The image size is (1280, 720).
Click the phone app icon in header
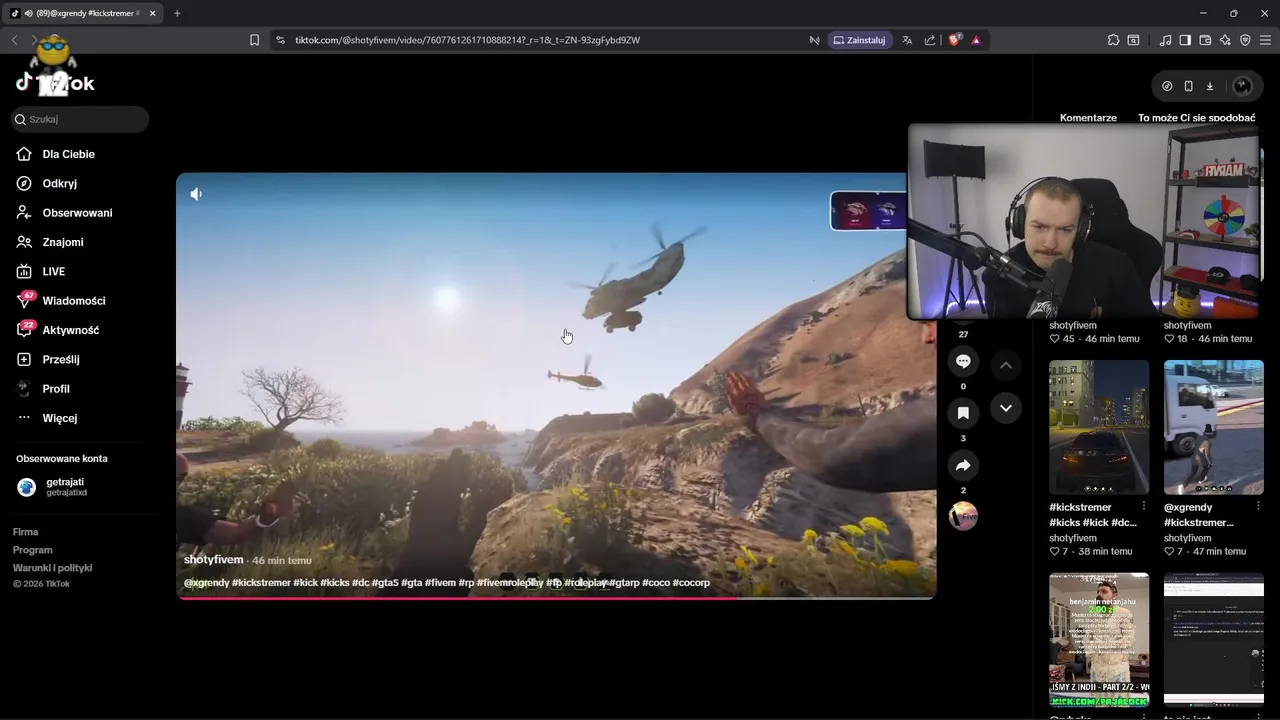tap(1188, 86)
